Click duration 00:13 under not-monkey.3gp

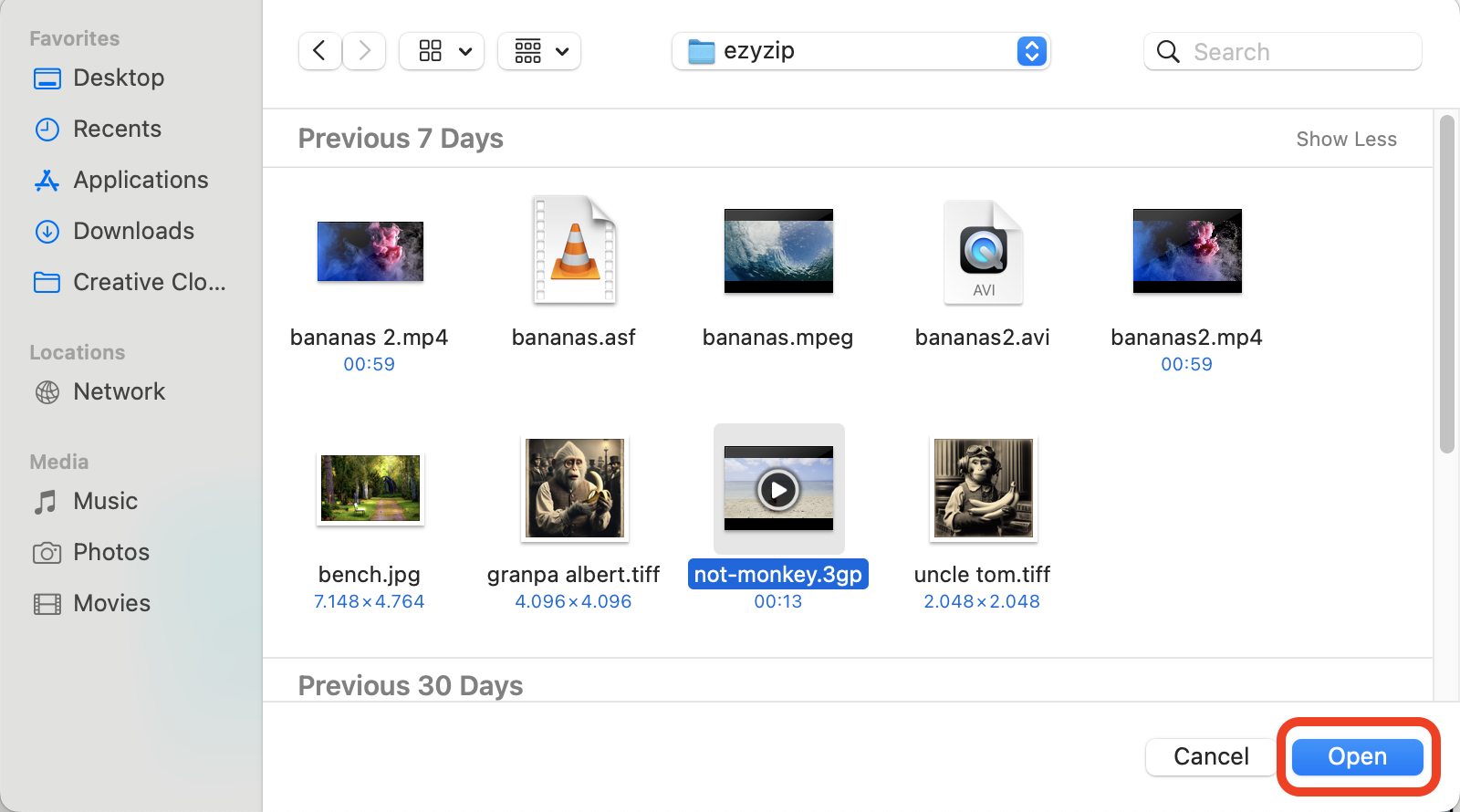pos(777,602)
